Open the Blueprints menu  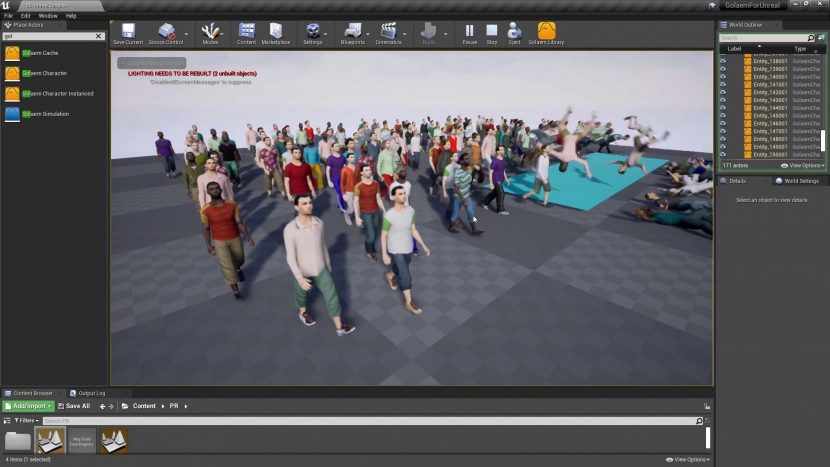(x=353, y=34)
